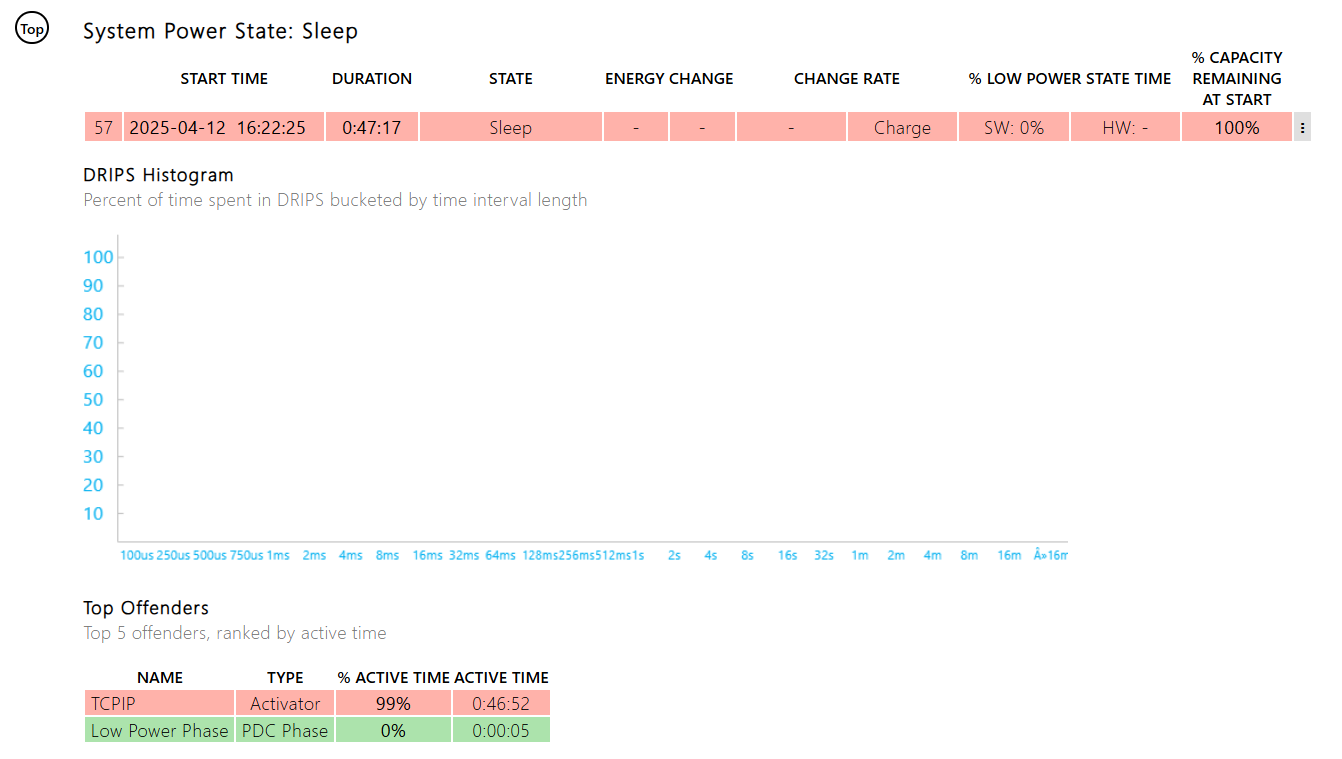Click the Charge cell in session row
This screenshot has height=759, width=1342.
tap(901, 128)
